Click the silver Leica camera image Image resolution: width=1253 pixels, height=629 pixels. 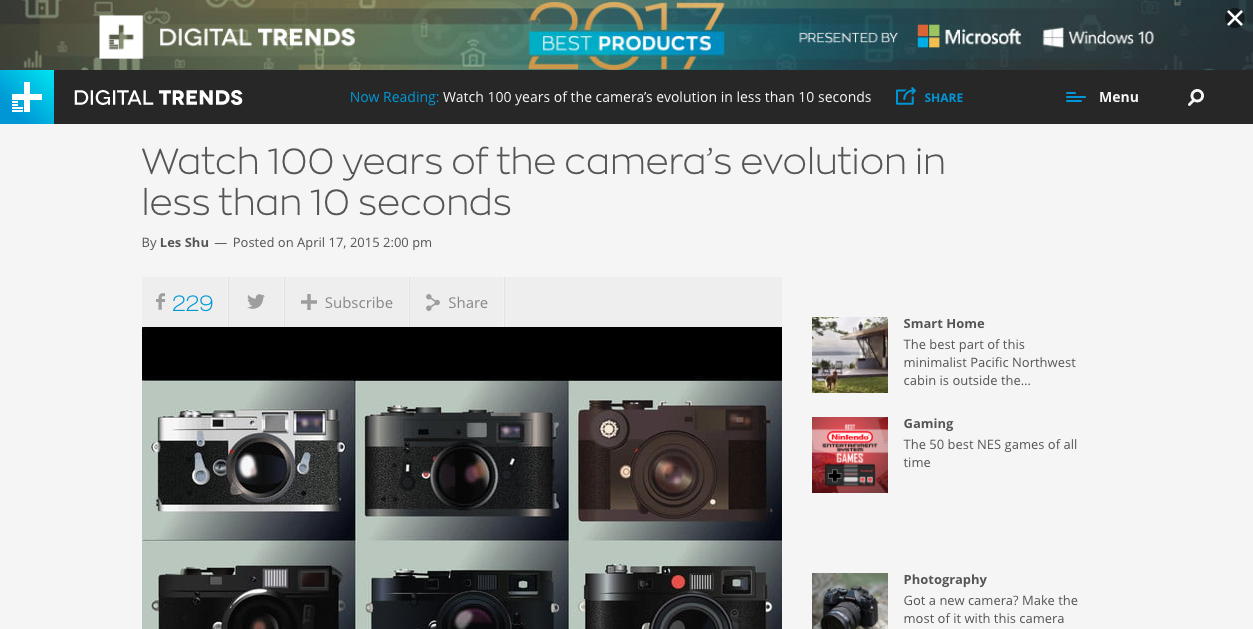(x=249, y=460)
